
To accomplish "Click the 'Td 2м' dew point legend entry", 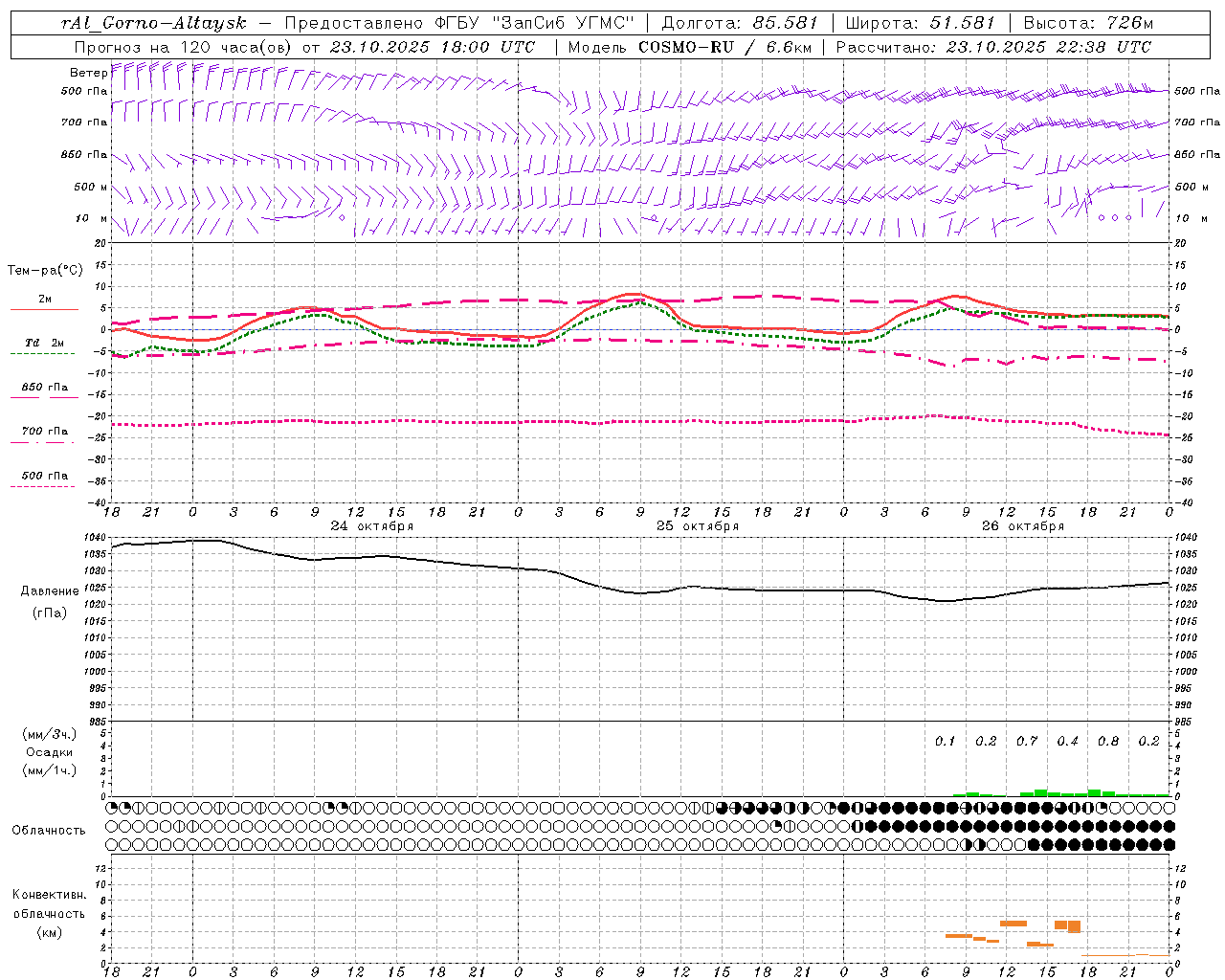I will [x=44, y=343].
